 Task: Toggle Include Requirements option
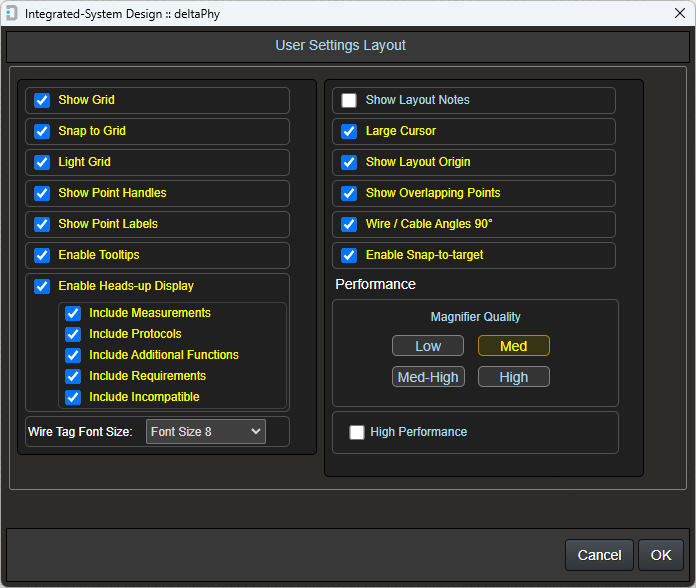click(x=73, y=376)
